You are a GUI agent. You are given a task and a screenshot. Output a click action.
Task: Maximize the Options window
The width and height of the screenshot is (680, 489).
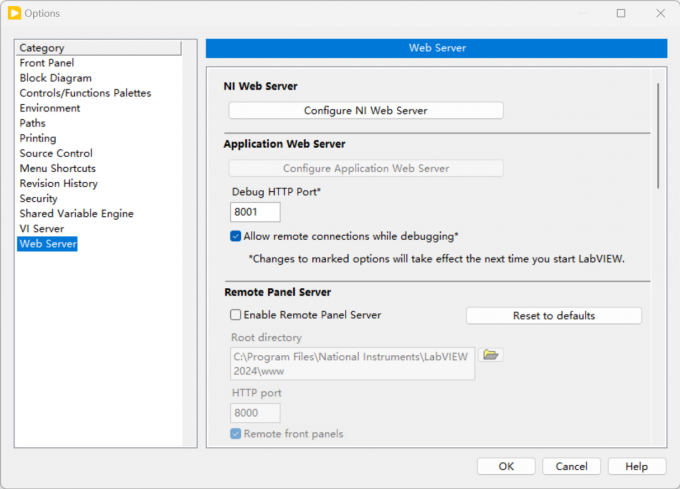pos(621,13)
